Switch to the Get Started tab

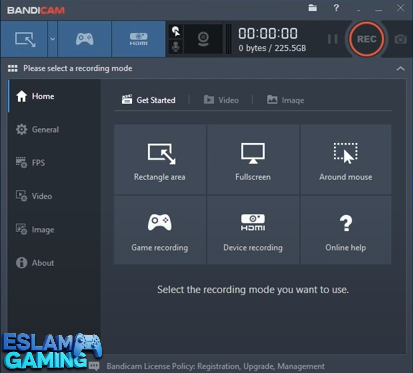click(x=149, y=100)
